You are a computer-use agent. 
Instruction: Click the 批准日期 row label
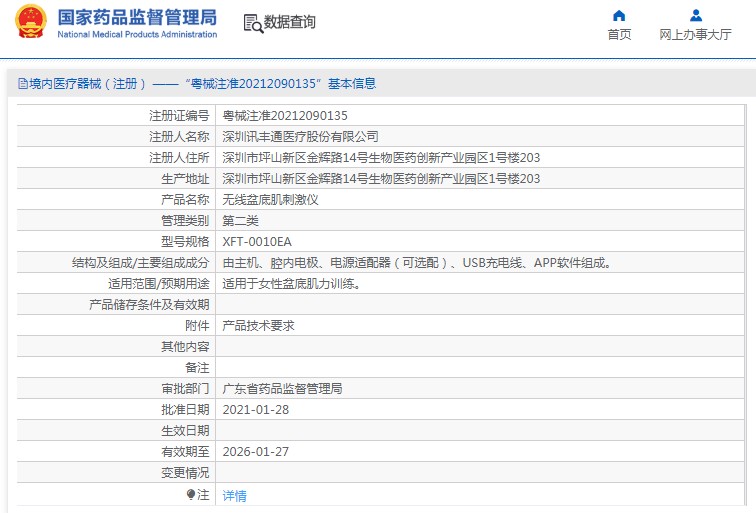(x=185, y=410)
